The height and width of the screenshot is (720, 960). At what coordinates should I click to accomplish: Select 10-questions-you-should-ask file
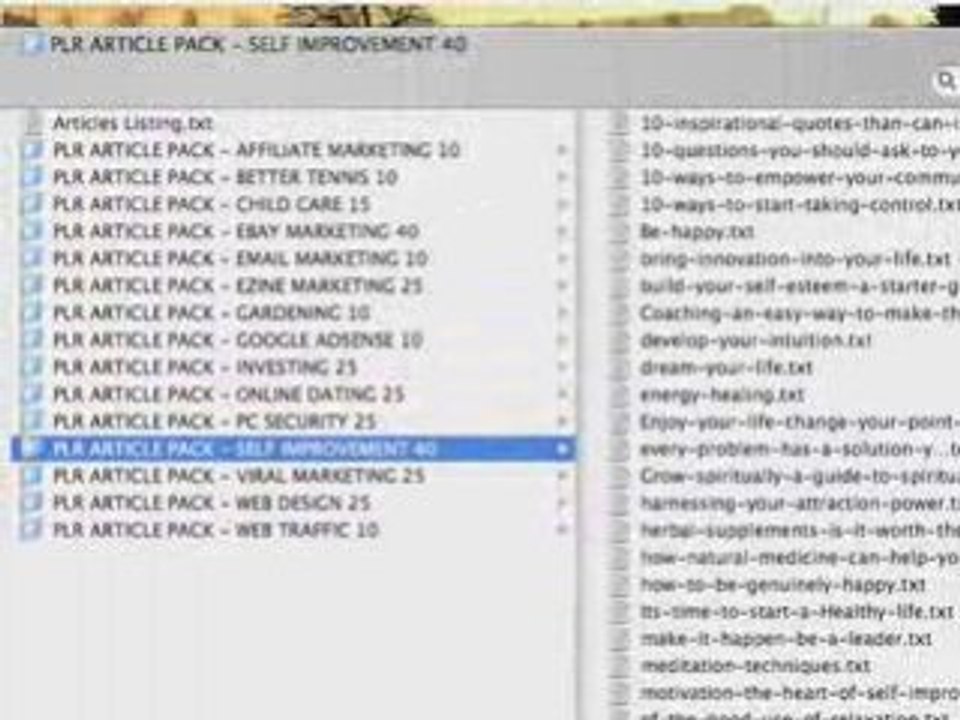800,151
